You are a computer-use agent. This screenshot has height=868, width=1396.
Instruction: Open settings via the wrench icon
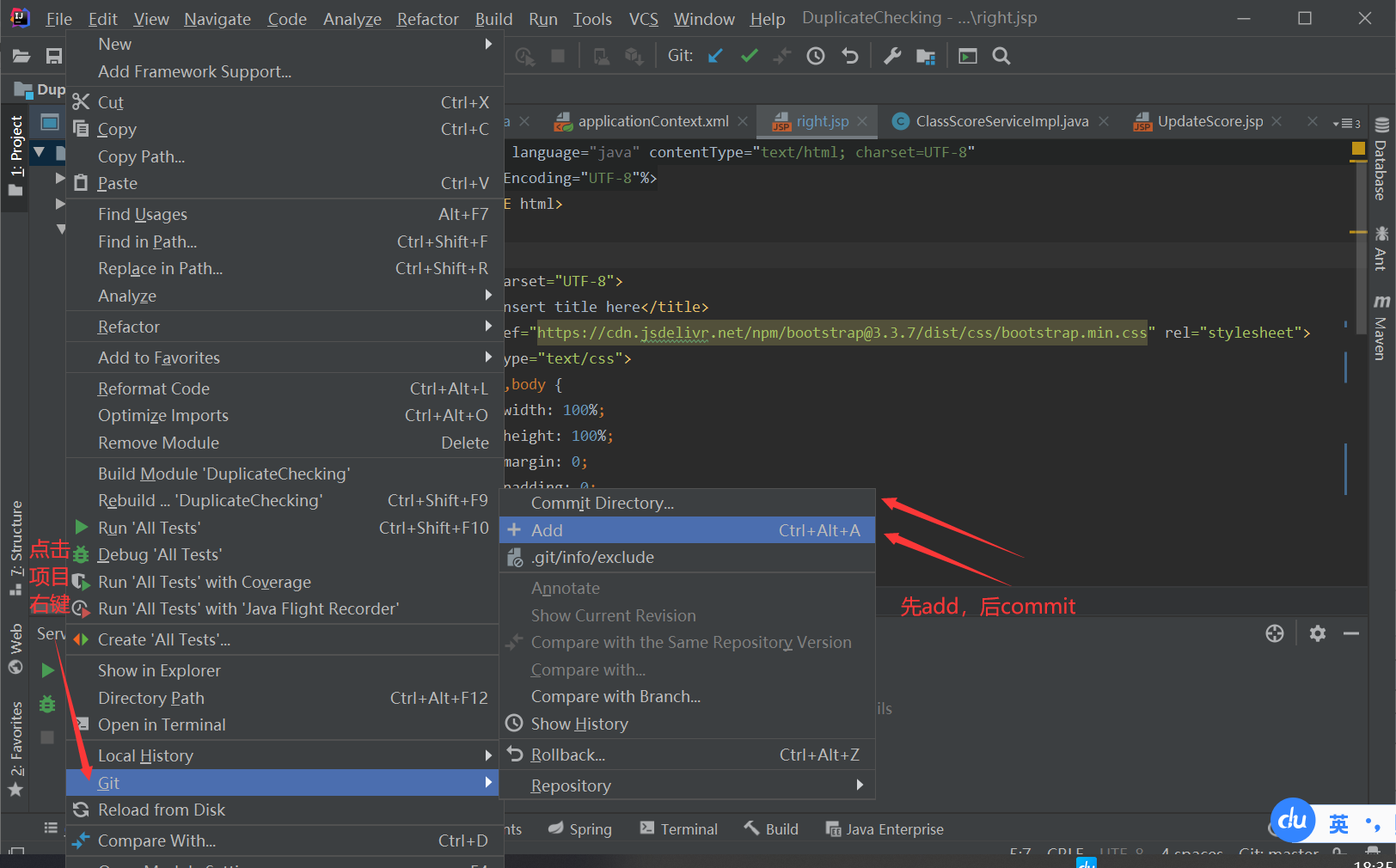coord(892,56)
